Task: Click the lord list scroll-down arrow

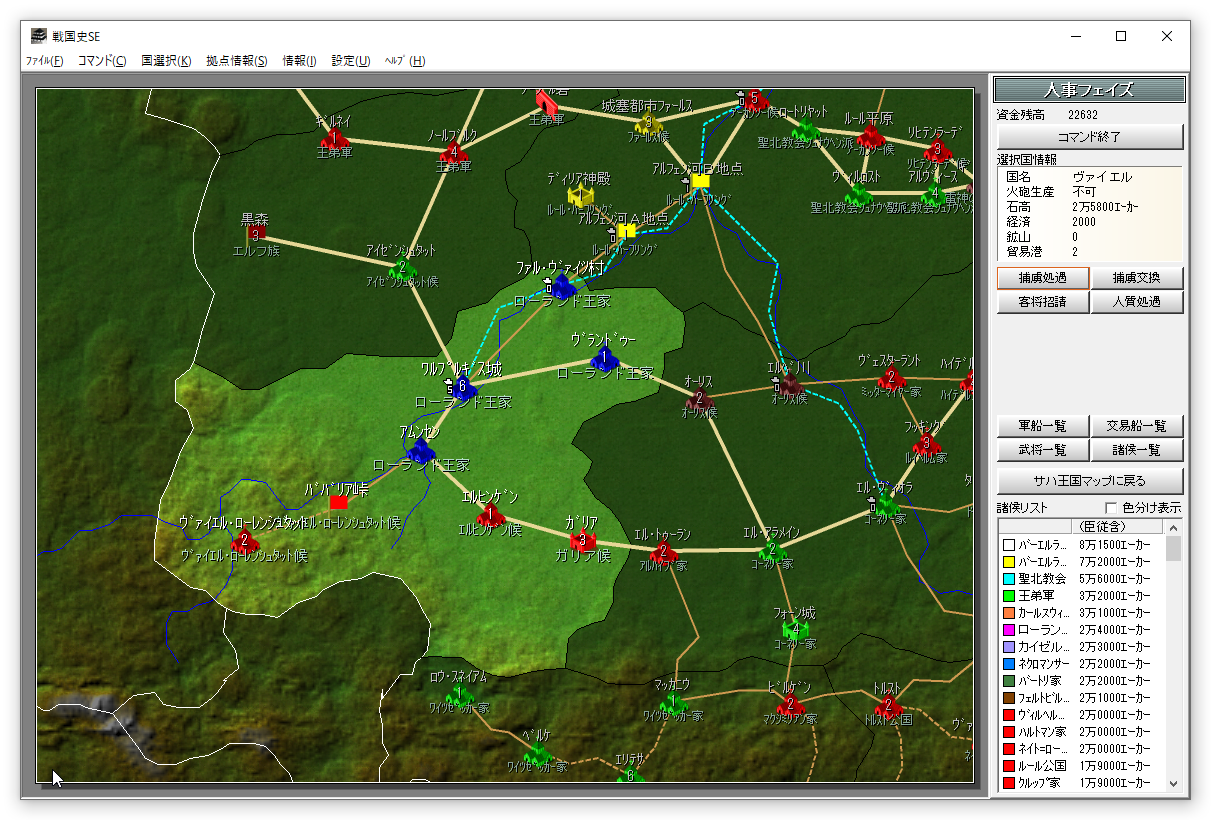Action: [1174, 785]
